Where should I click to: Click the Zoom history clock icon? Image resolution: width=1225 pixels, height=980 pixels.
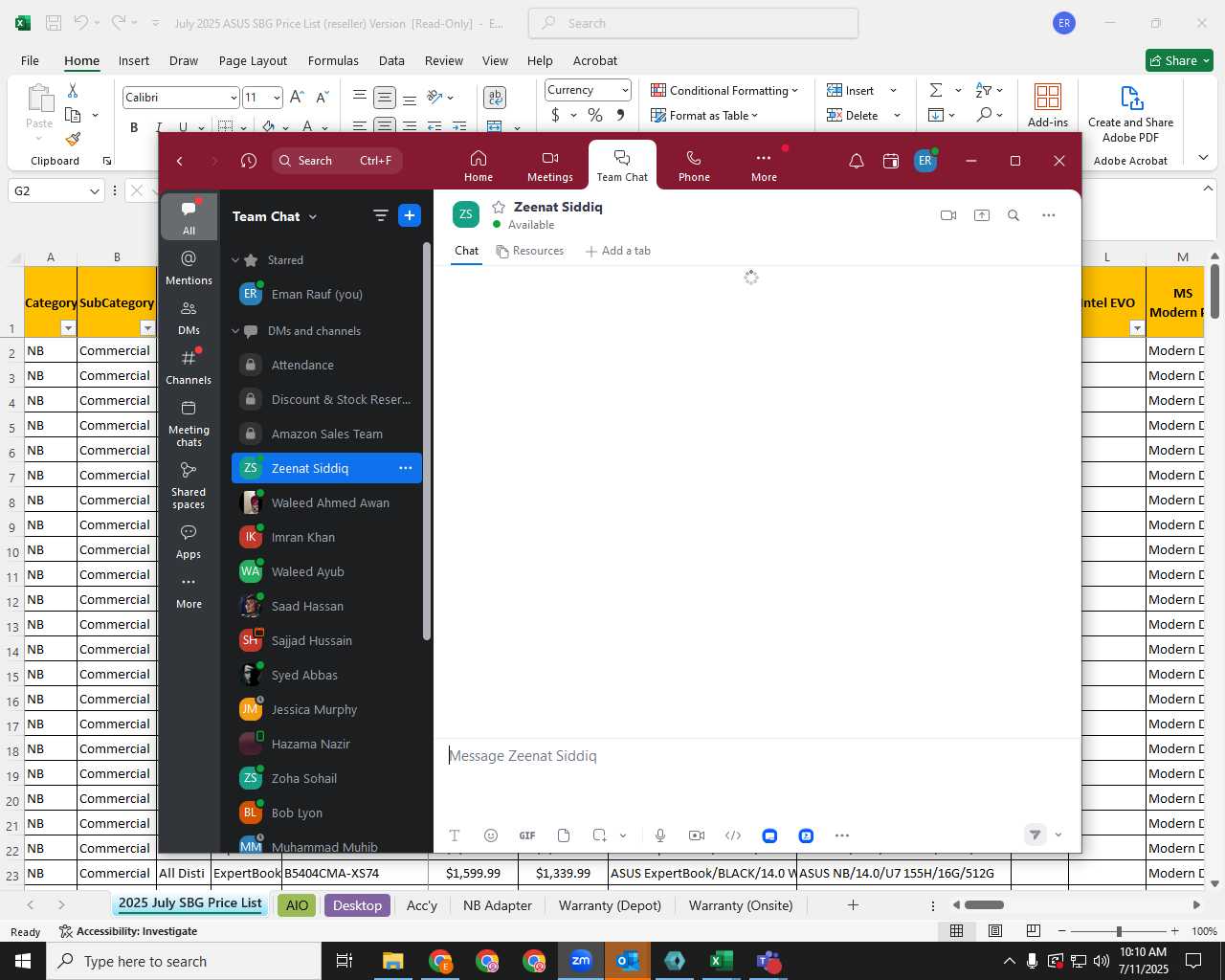[249, 161]
